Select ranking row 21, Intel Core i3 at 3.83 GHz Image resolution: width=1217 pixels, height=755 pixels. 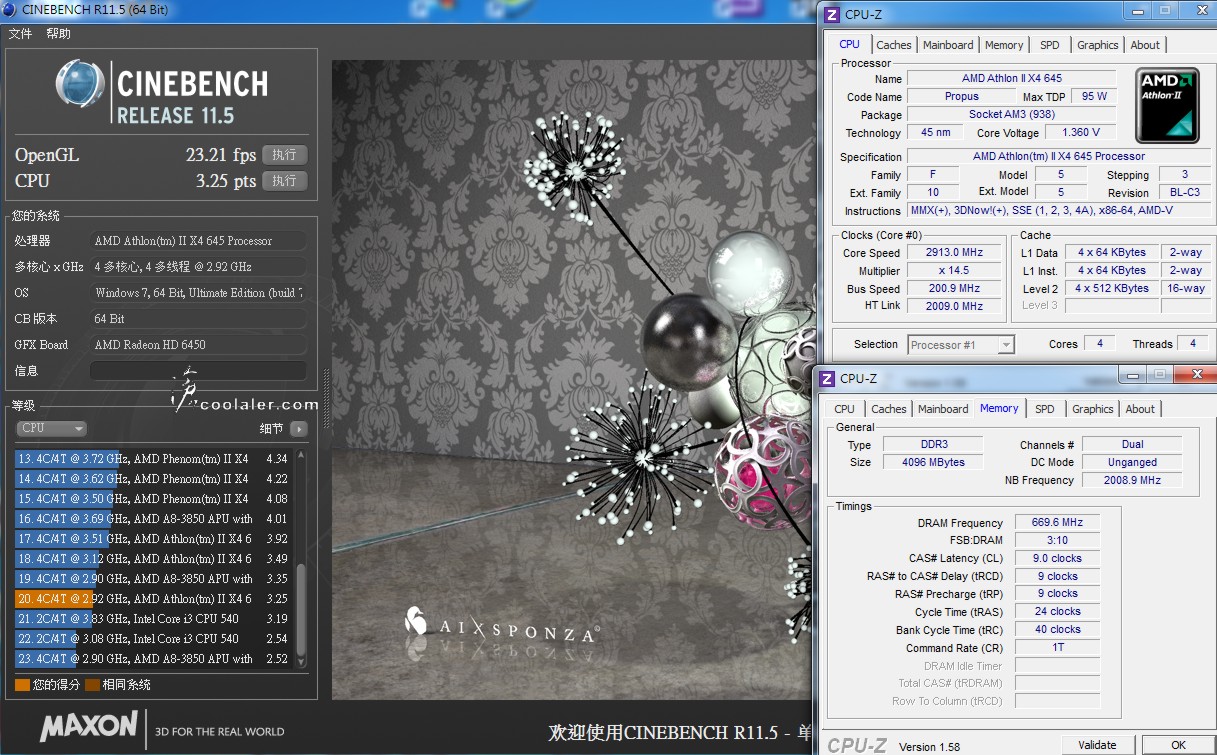152,619
